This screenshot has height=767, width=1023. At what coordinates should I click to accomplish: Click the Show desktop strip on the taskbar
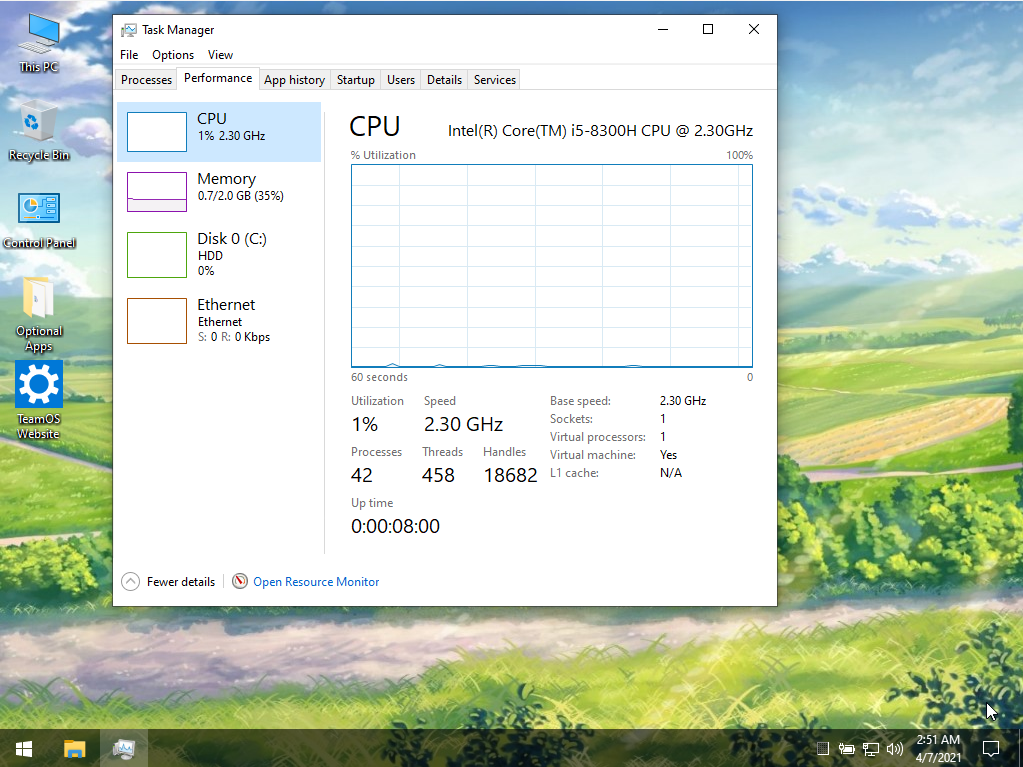(x=1020, y=749)
